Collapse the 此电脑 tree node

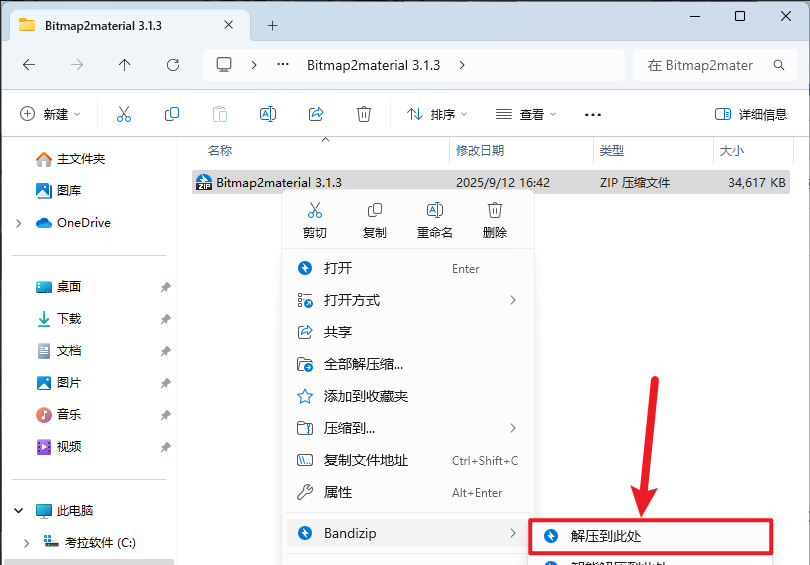[19, 511]
